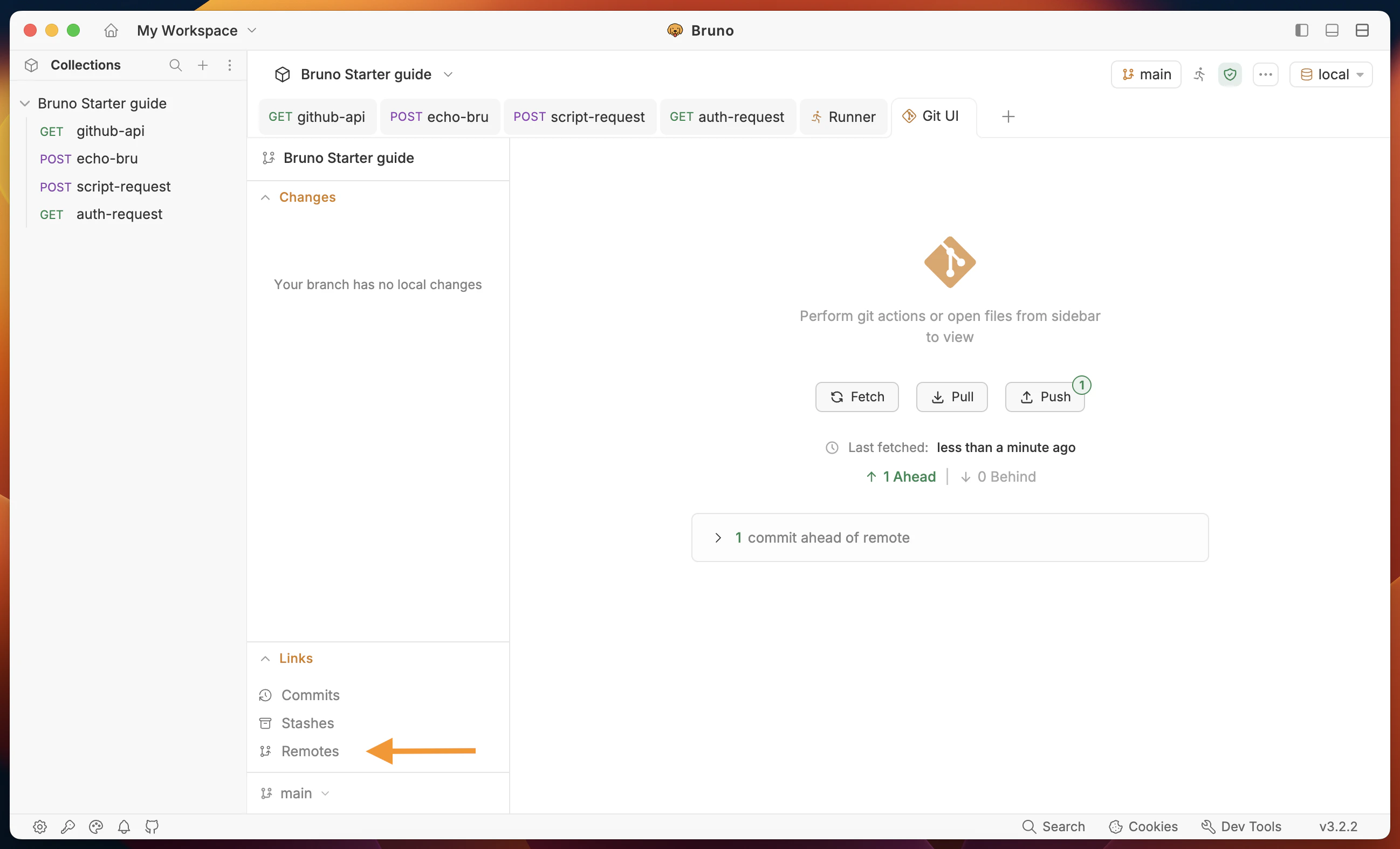
Task: Open notifications bell in status bar
Action: click(x=124, y=827)
